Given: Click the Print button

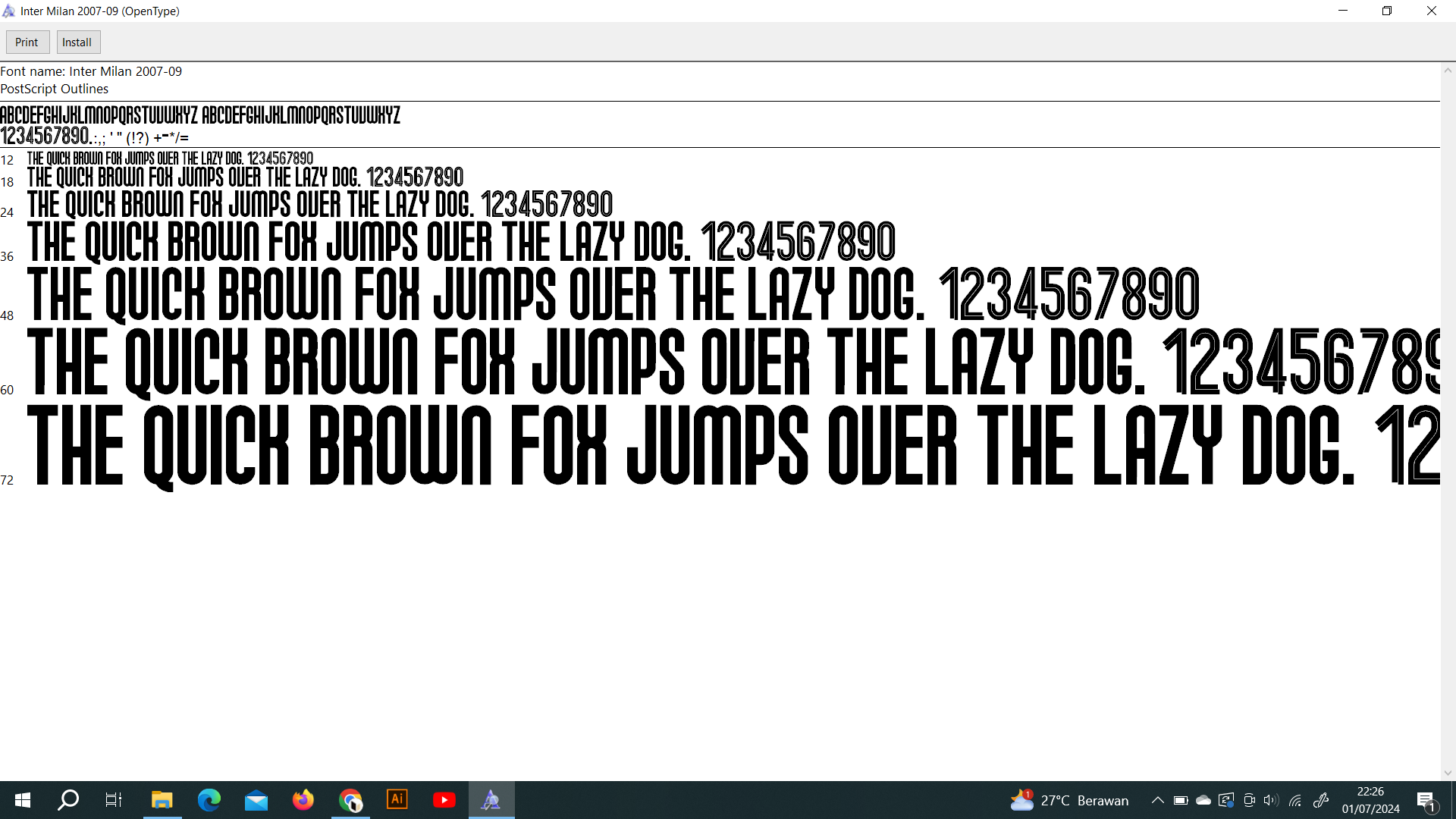Looking at the screenshot, I should tap(27, 42).
